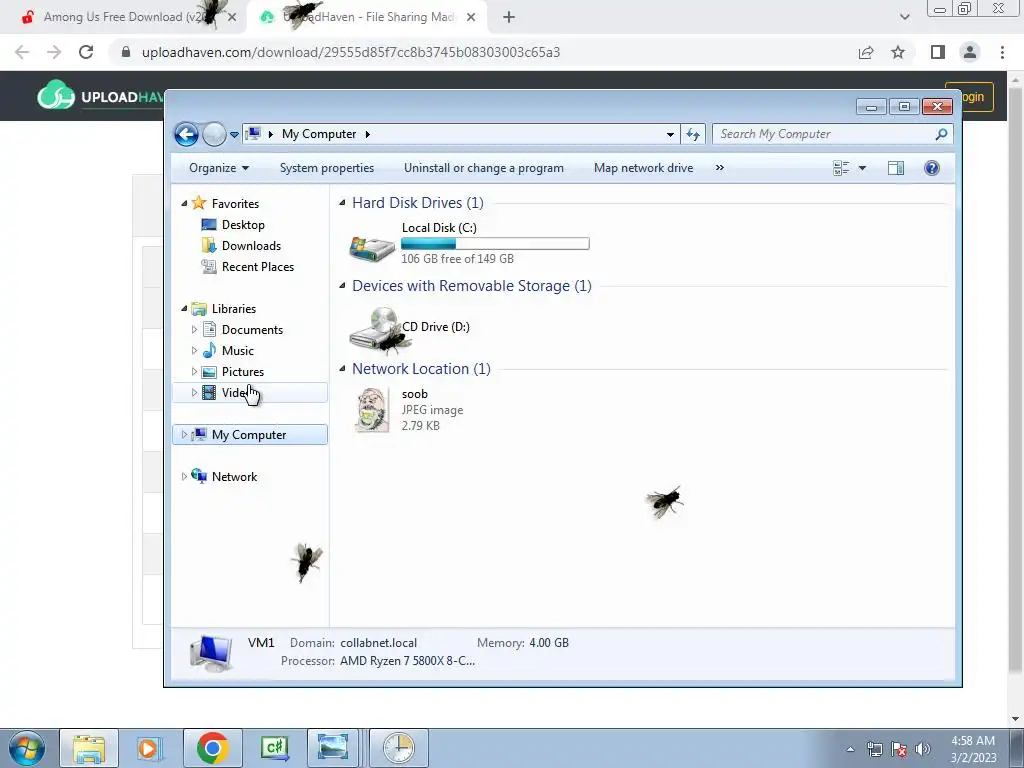Toggle the preview pane
1024x768 pixels.
(896, 168)
